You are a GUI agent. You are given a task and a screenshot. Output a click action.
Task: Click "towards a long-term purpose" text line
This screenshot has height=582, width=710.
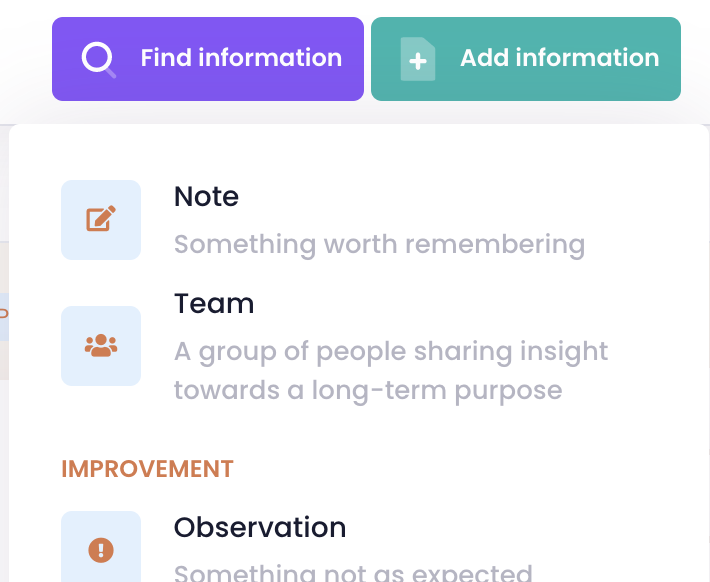(x=368, y=389)
